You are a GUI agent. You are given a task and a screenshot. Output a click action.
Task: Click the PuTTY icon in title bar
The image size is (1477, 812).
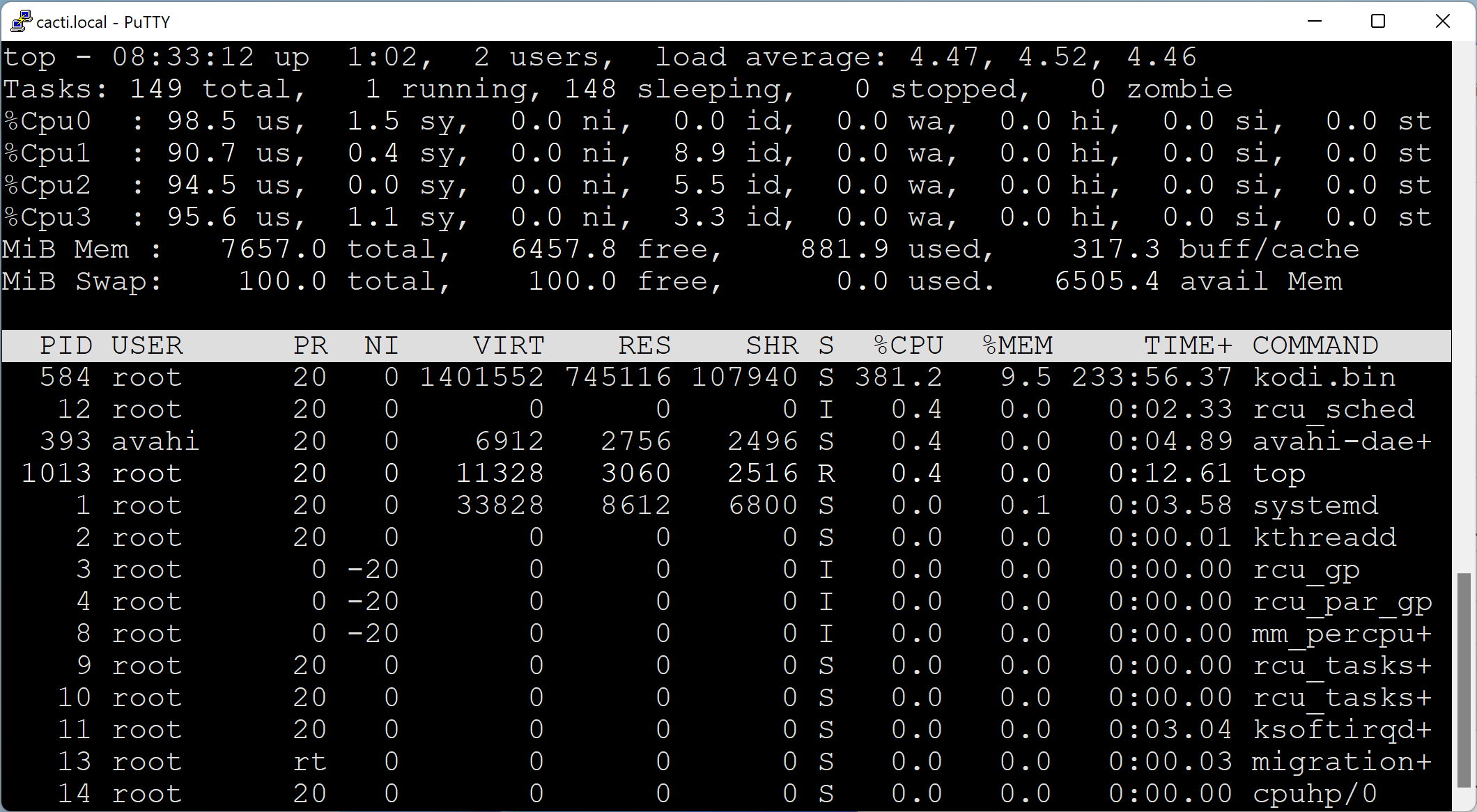click(x=21, y=22)
